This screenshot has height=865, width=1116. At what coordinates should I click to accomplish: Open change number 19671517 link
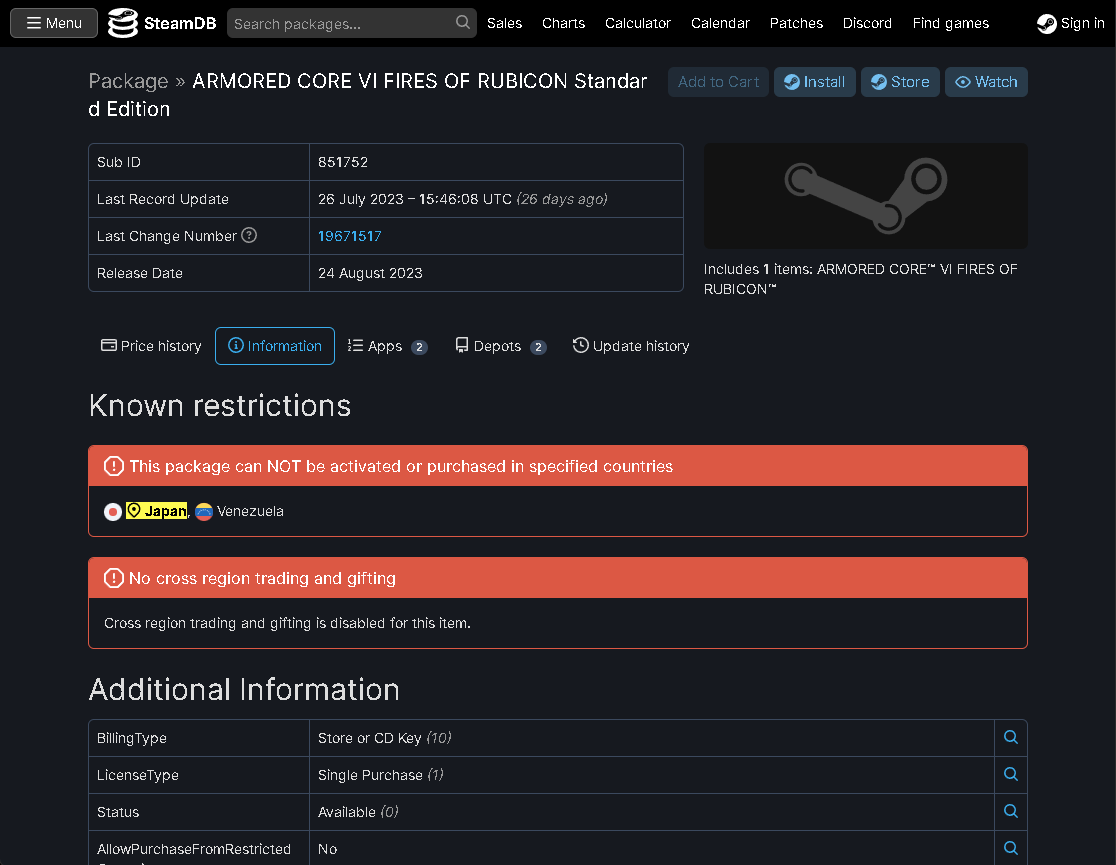[x=349, y=236]
